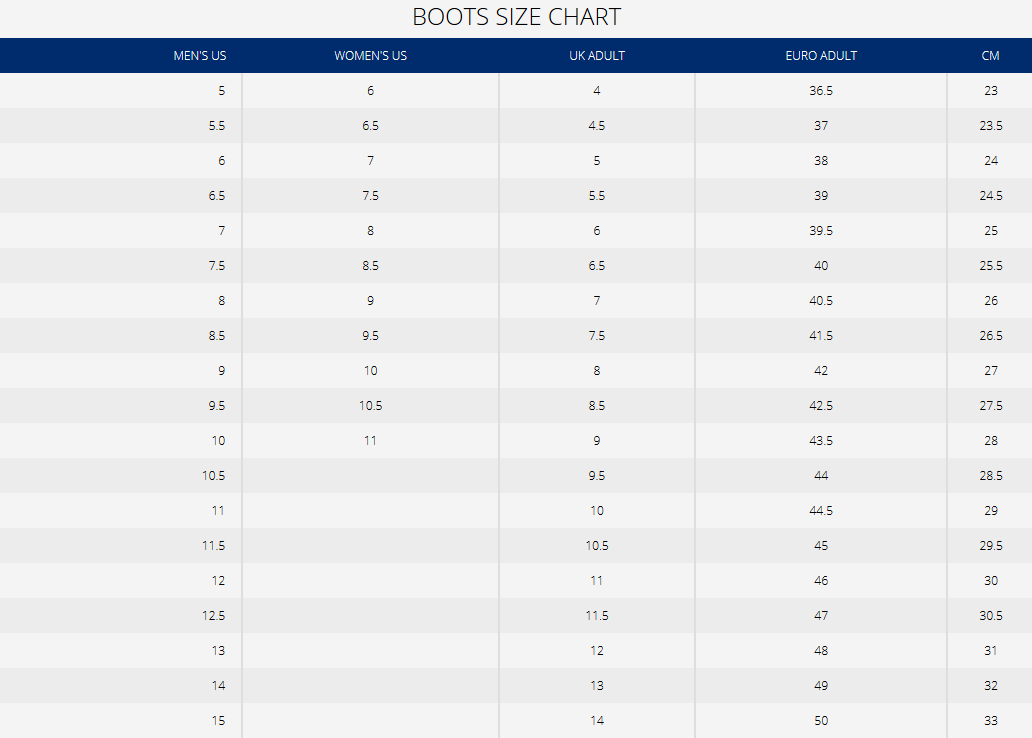Select Men's US size 12.5 cell
The image size is (1032, 738).
(x=213, y=616)
